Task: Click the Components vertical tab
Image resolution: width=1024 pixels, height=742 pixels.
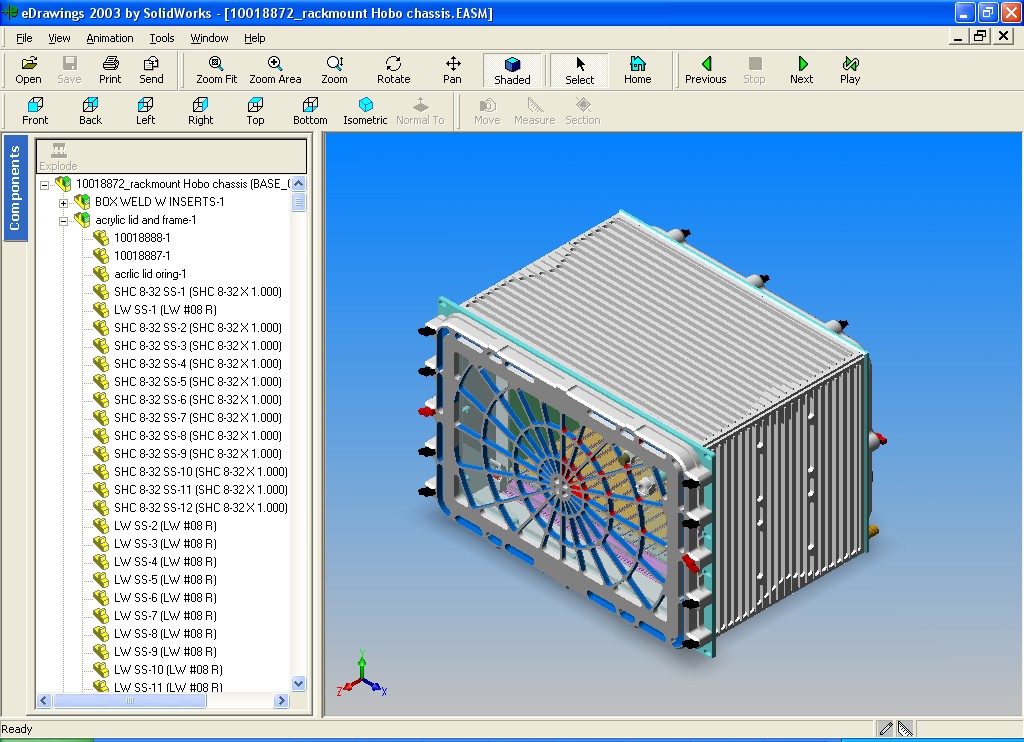Action: [x=15, y=188]
